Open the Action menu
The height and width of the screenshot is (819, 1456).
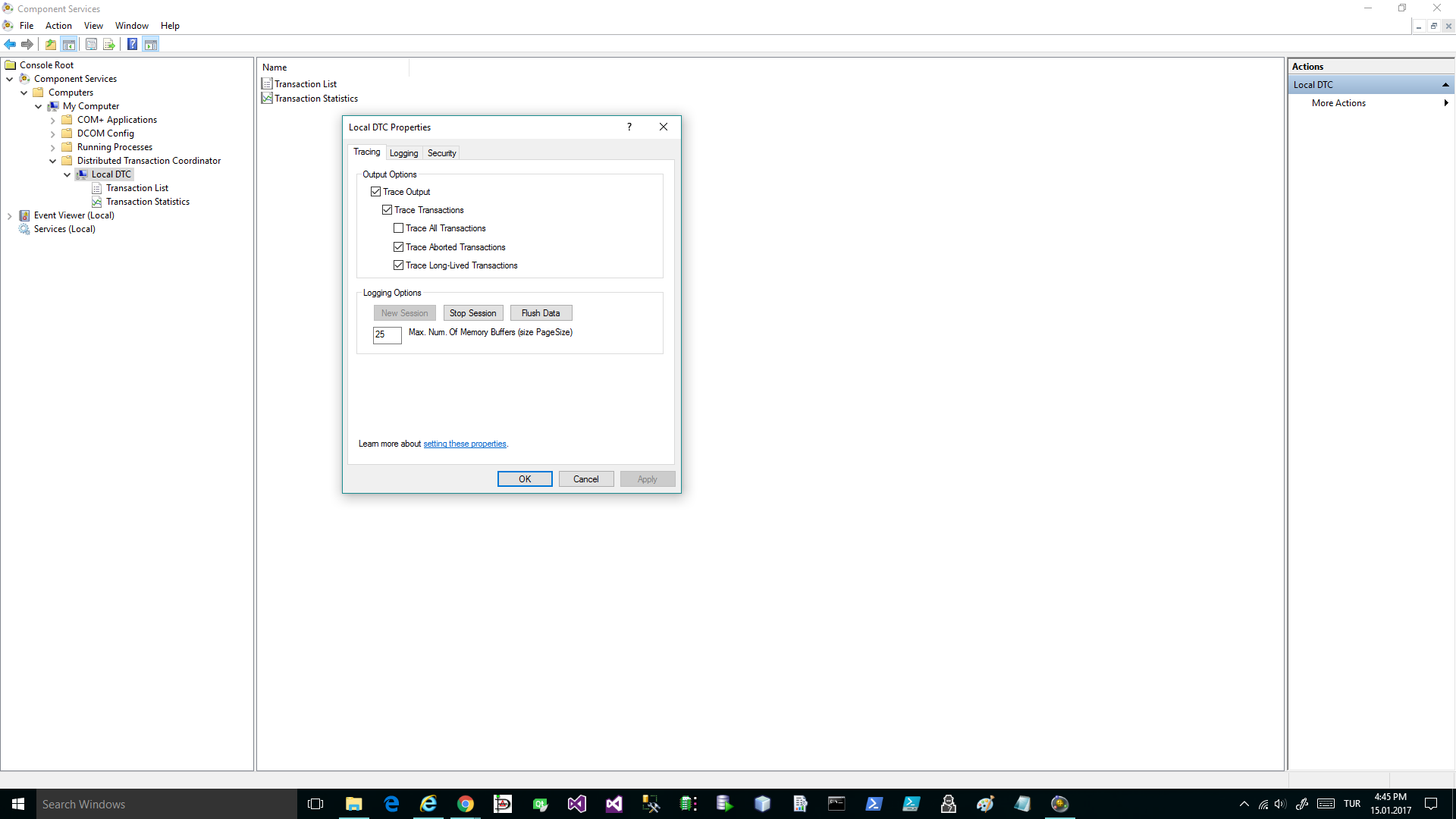click(x=58, y=26)
